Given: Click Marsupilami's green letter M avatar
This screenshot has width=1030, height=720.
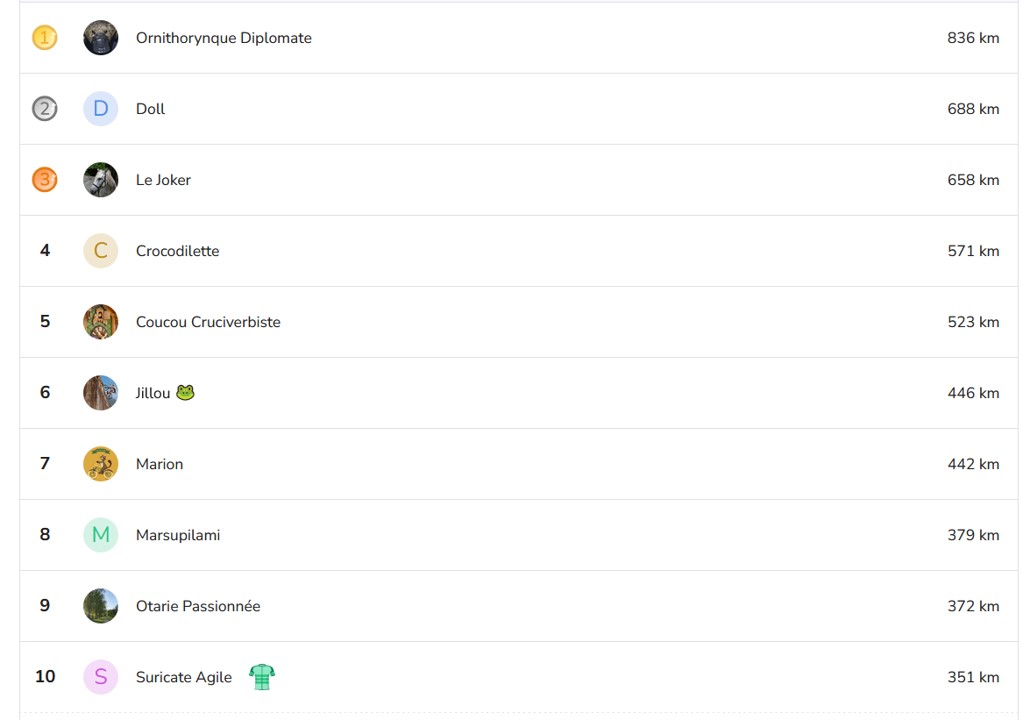Looking at the screenshot, I should pos(100,535).
